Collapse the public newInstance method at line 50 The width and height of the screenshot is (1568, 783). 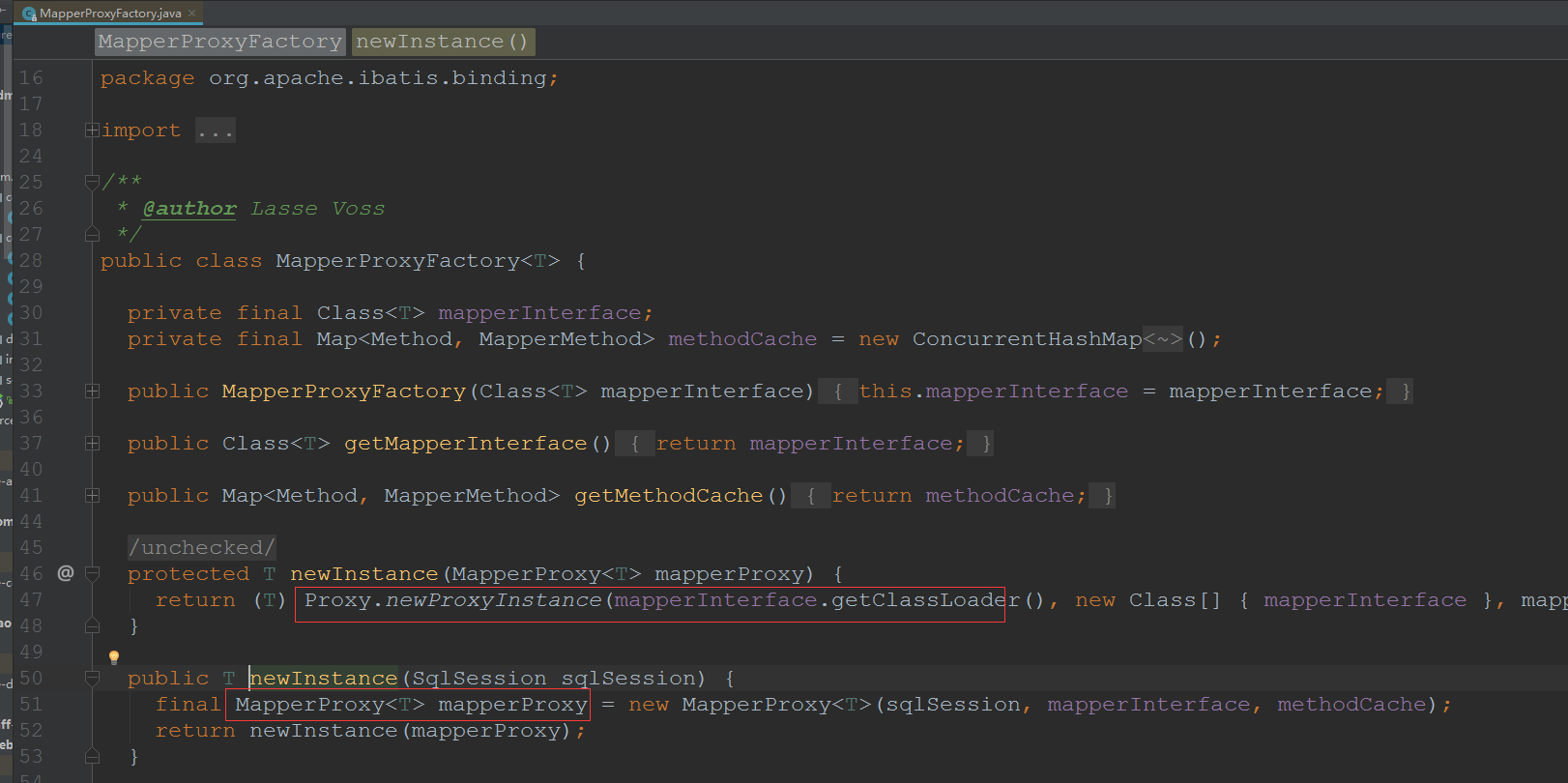coord(92,678)
